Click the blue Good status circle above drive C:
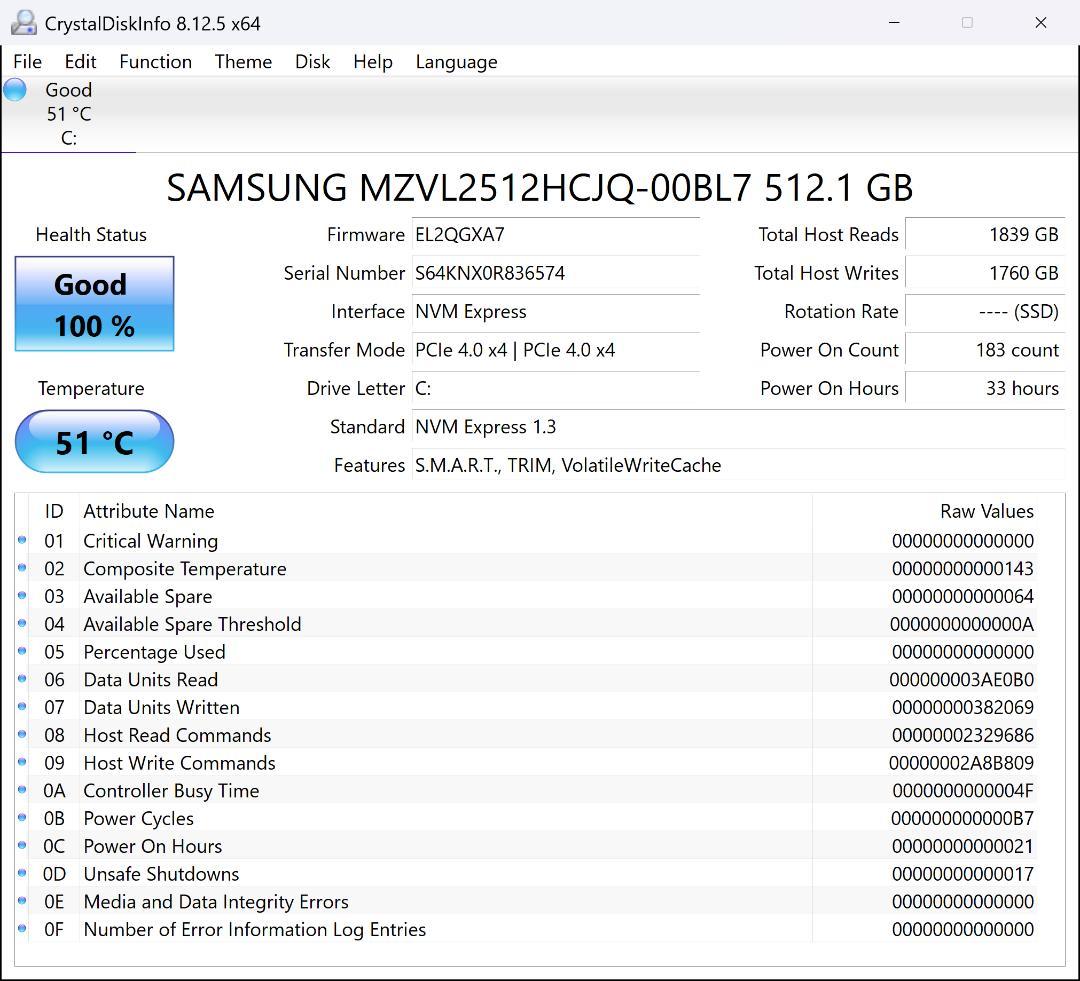Screen dimensions: 1080x981 point(14,89)
